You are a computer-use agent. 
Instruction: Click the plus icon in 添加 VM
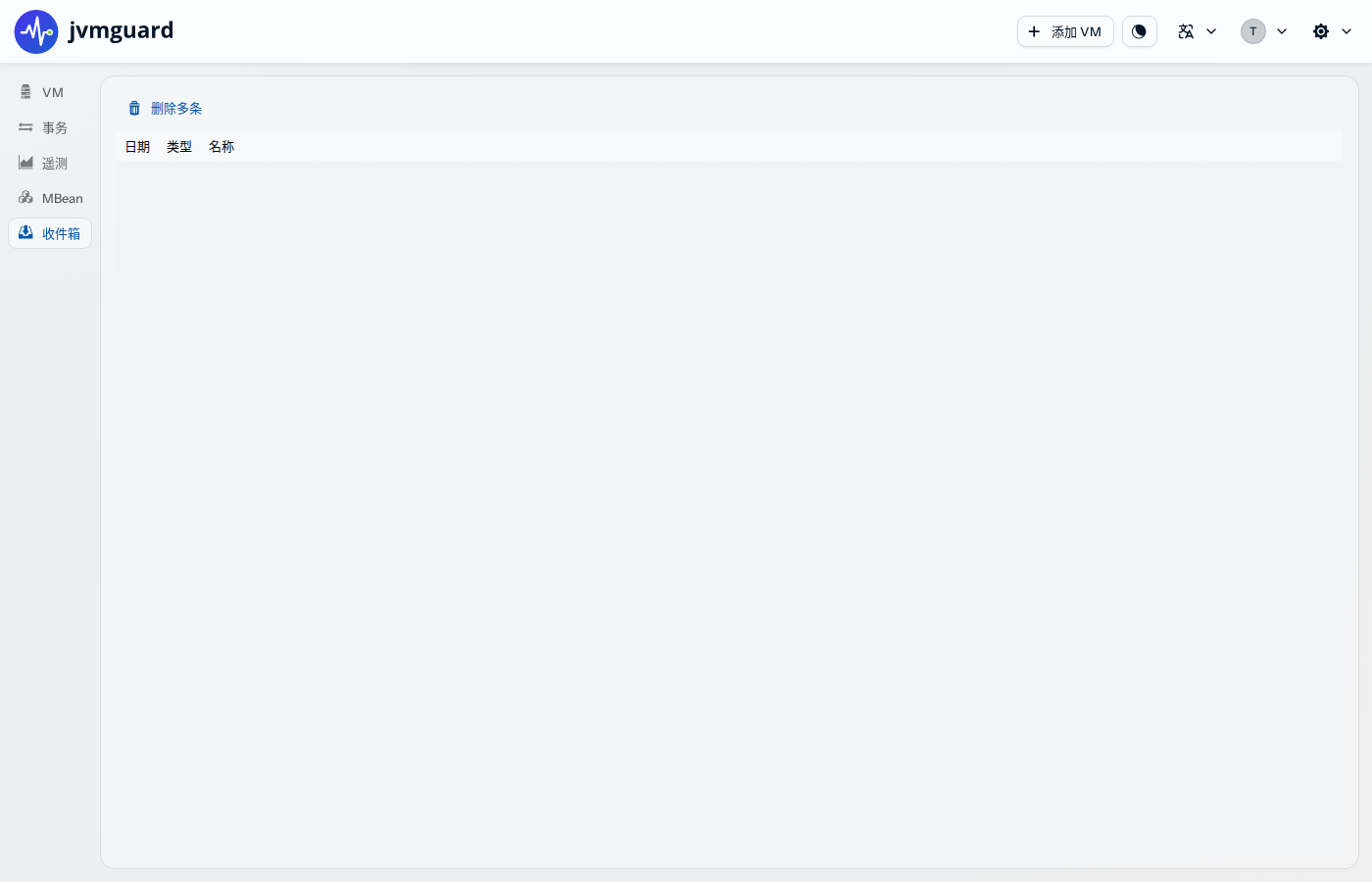[x=1034, y=31]
